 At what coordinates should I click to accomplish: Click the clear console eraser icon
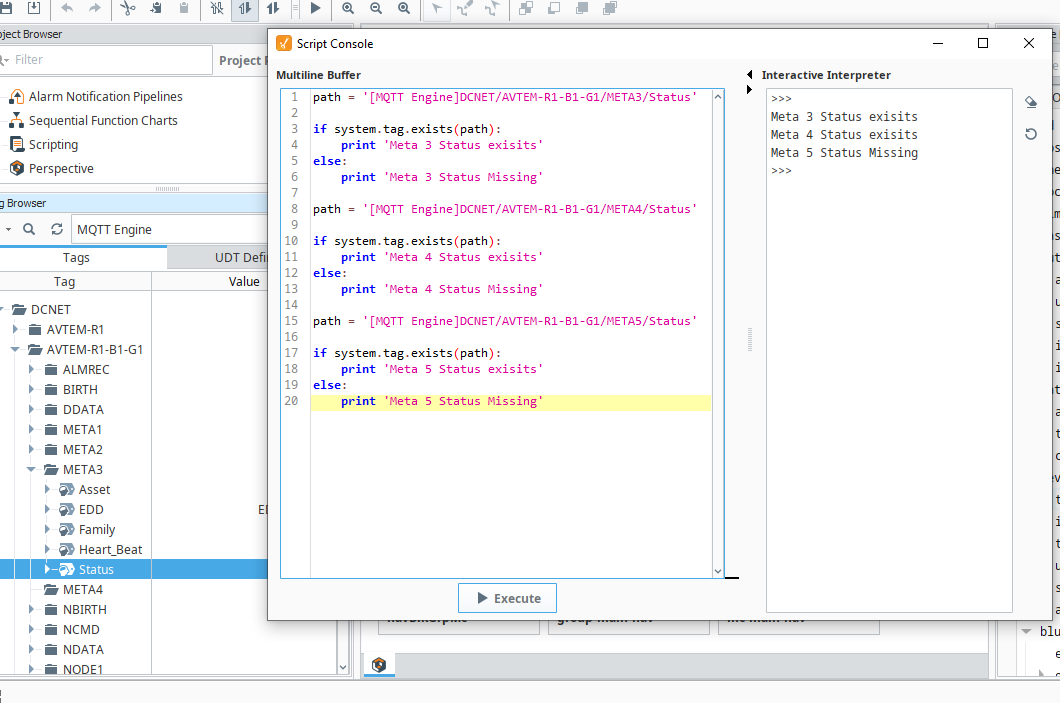point(1030,102)
